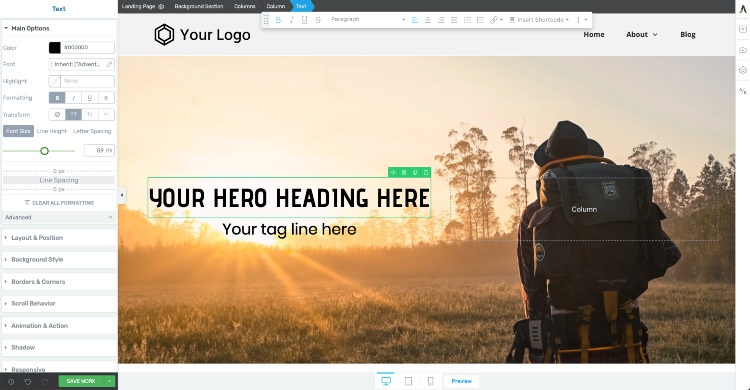
Task: Expand the Borders & Corners section
Action: coord(59,281)
